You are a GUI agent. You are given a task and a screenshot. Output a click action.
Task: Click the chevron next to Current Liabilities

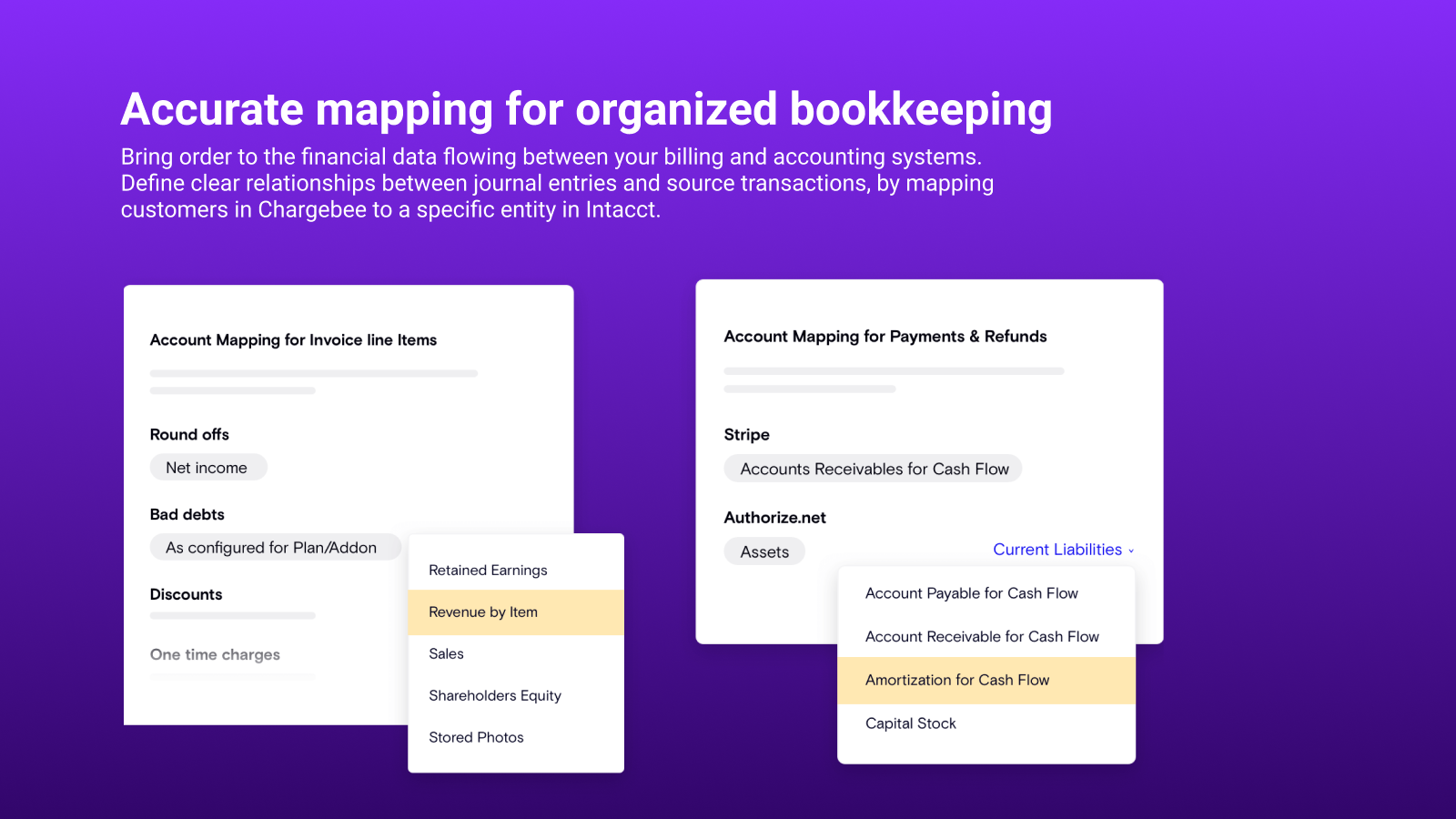[x=1131, y=551]
